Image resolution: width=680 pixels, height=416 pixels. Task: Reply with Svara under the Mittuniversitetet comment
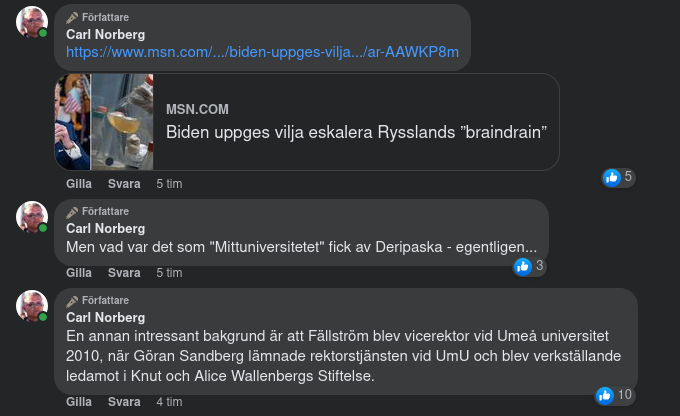pyautogui.click(x=124, y=272)
